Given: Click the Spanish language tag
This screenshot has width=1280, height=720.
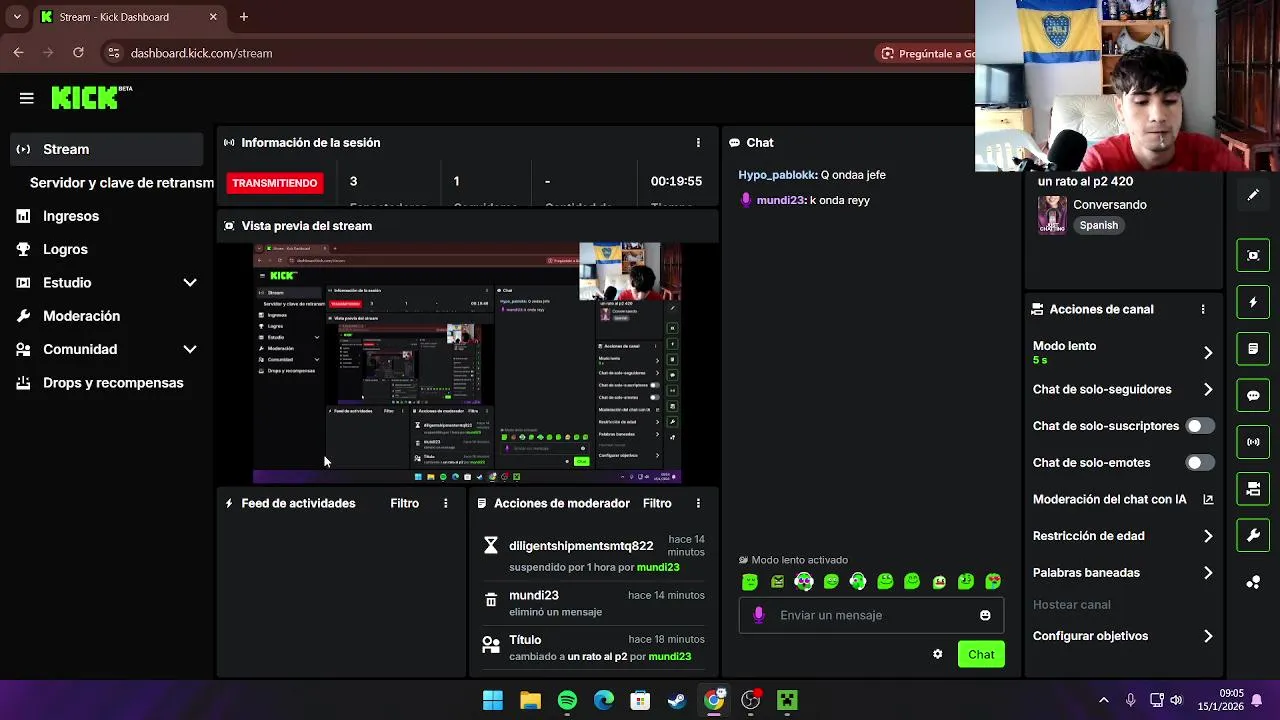Looking at the screenshot, I should 1098,225.
